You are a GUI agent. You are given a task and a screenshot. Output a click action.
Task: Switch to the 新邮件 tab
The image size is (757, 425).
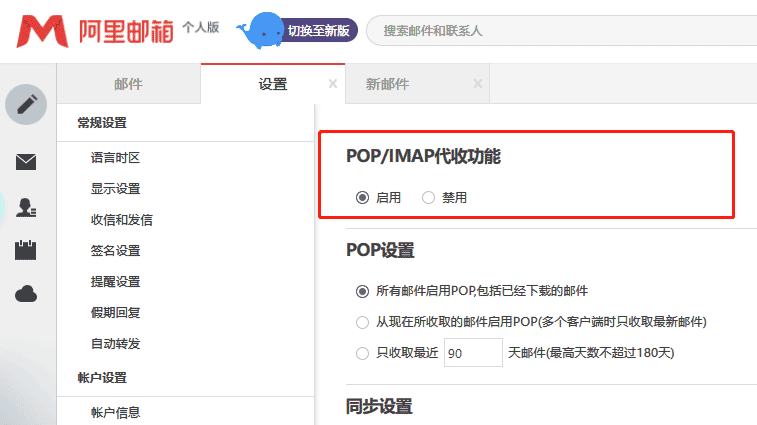tap(388, 84)
